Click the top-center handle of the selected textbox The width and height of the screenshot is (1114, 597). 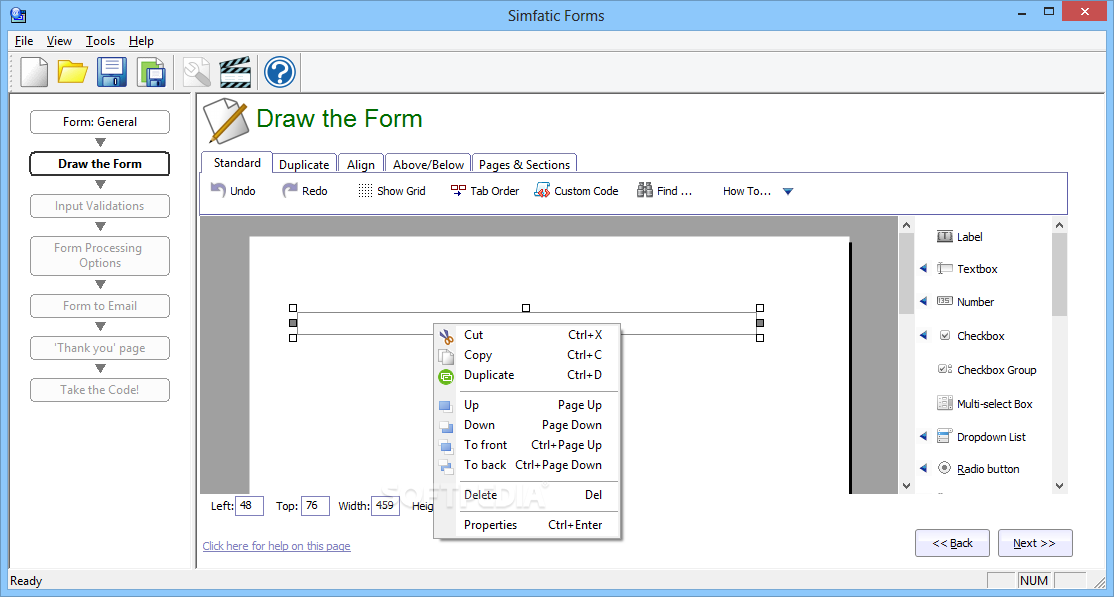[526, 308]
